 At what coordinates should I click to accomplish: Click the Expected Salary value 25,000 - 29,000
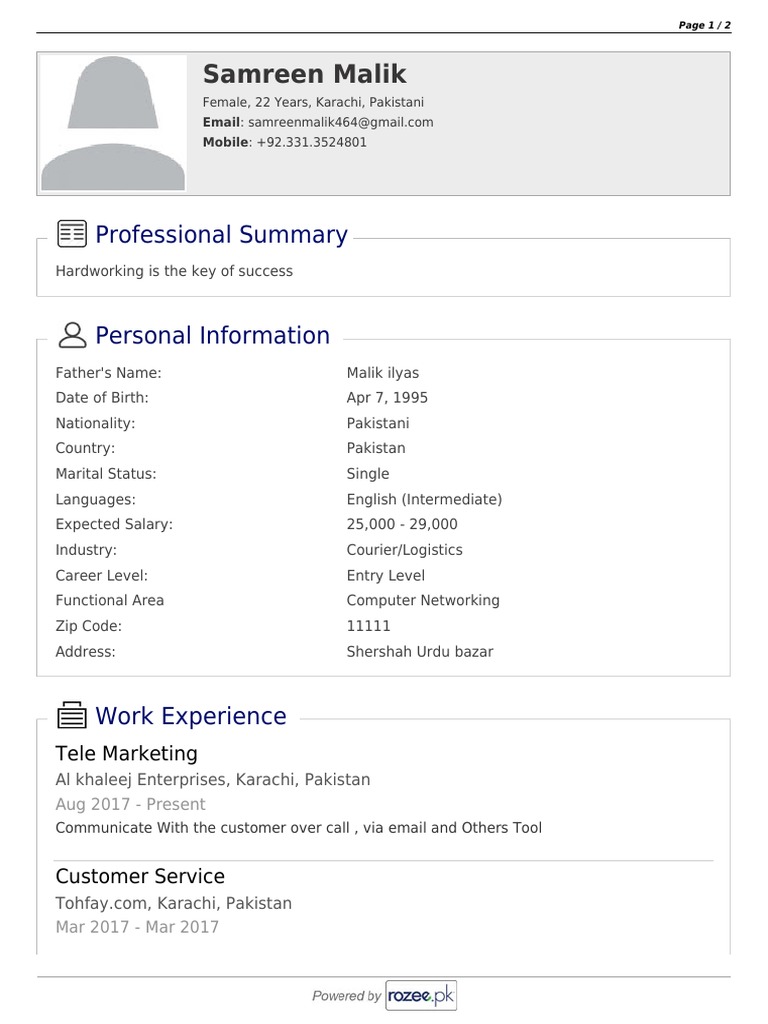point(402,524)
